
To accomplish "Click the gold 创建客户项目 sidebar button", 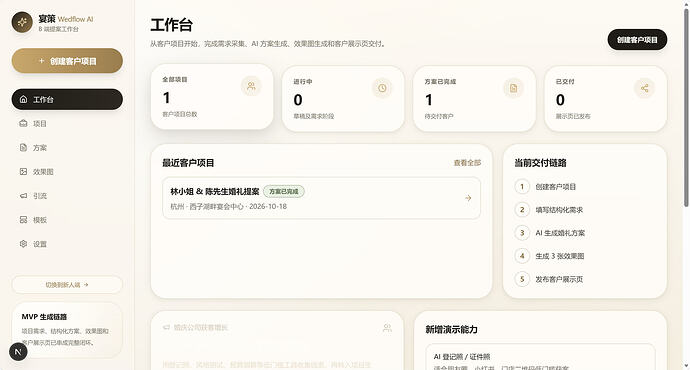I will coord(67,61).
